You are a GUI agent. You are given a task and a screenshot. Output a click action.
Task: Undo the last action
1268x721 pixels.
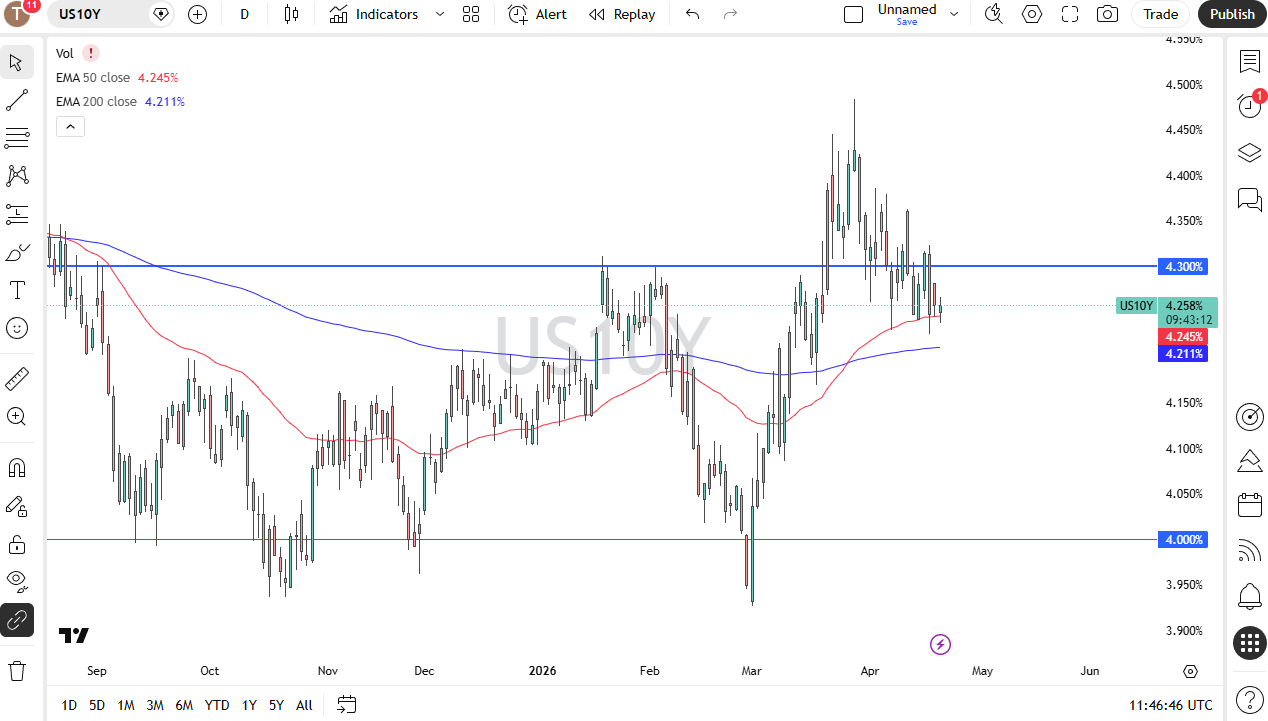[x=692, y=14]
